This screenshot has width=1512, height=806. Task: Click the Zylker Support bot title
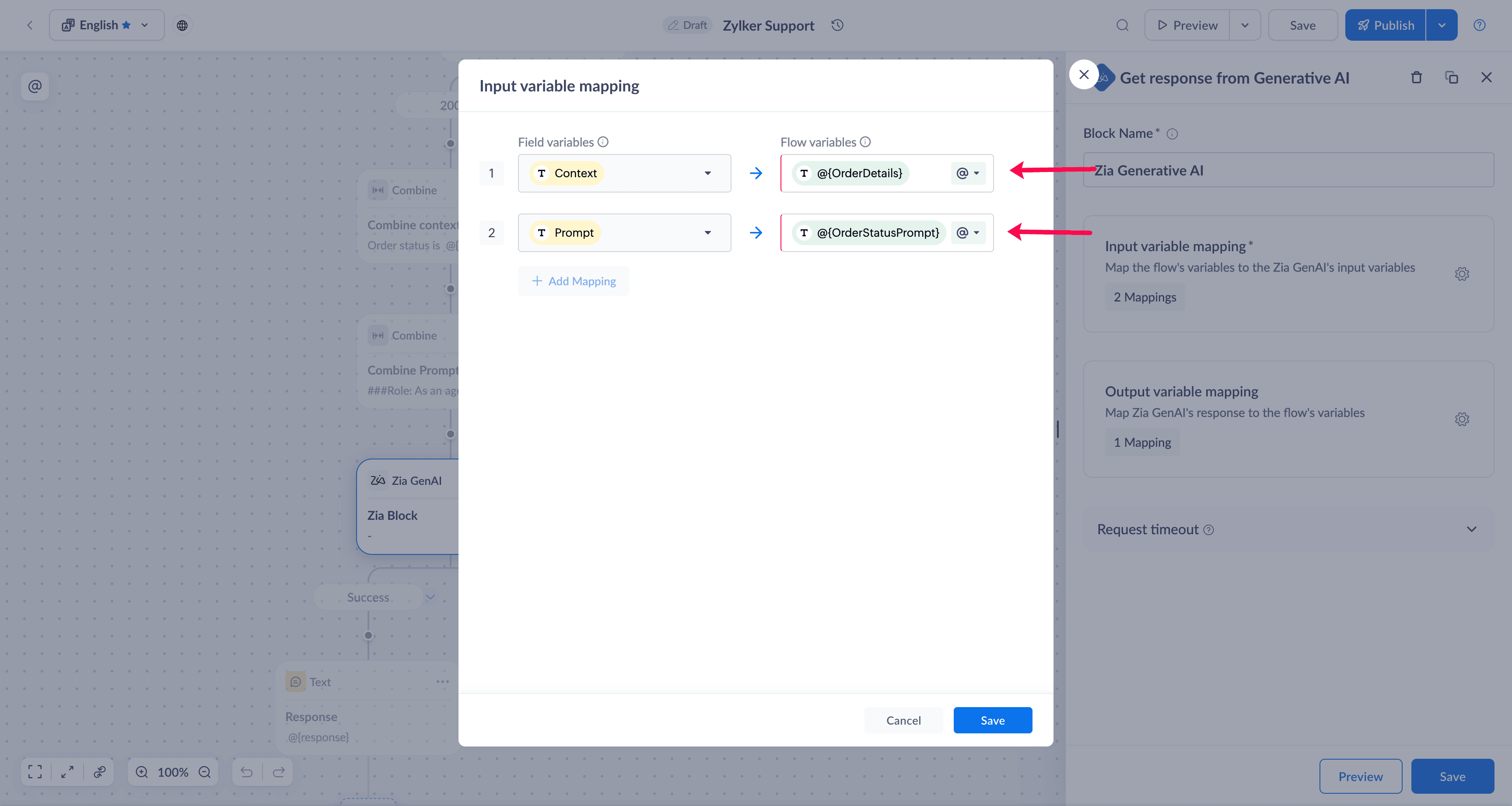(768, 25)
